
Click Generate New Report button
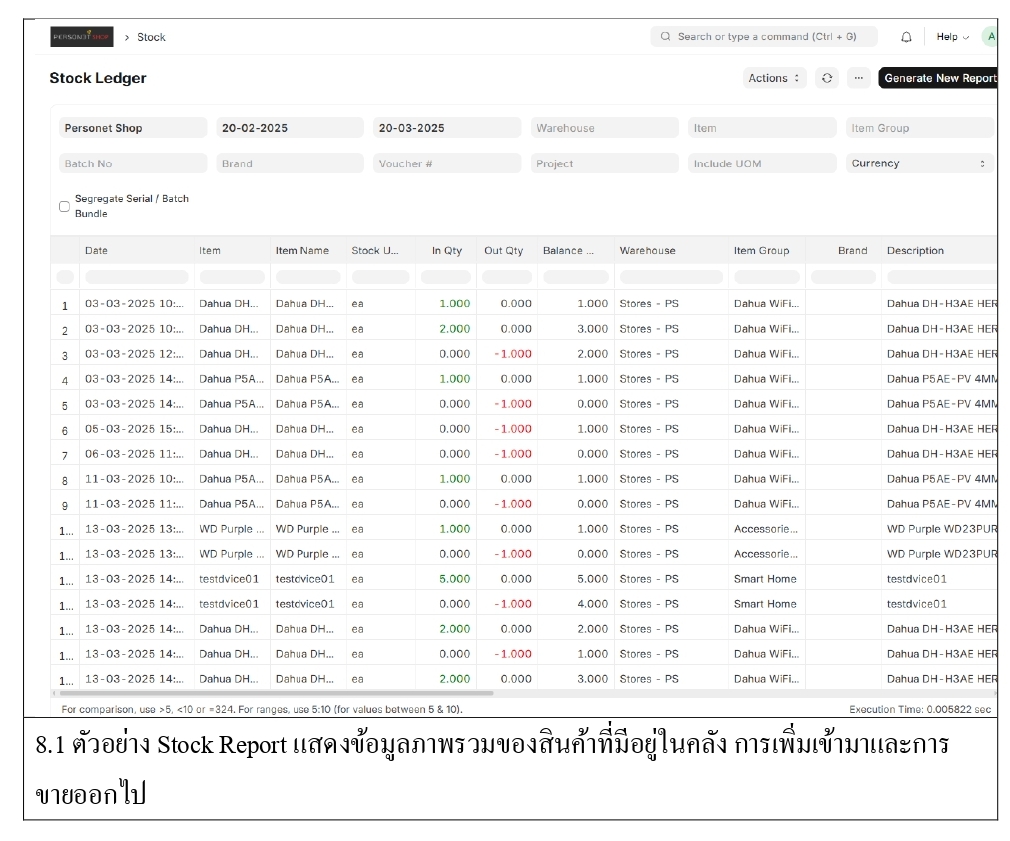pos(938,78)
